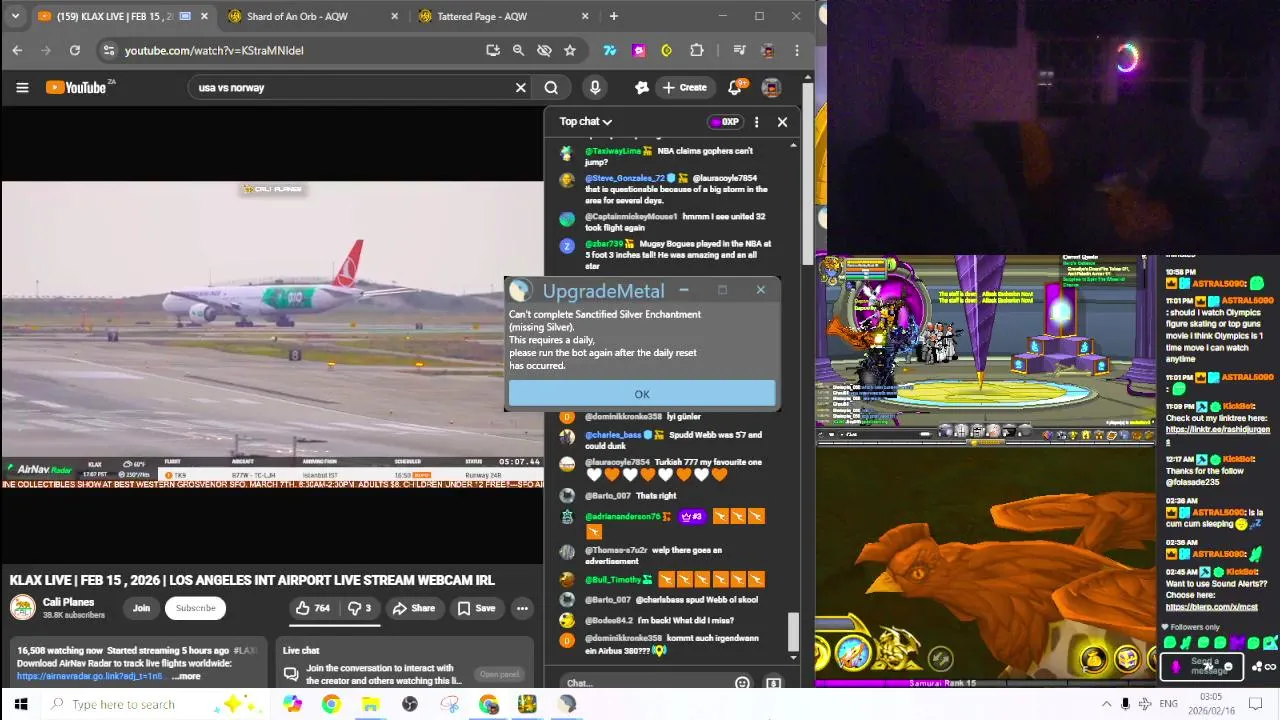The image size is (1280, 720).
Task: Open OBS Studio from the taskbar
Action: click(x=409, y=704)
